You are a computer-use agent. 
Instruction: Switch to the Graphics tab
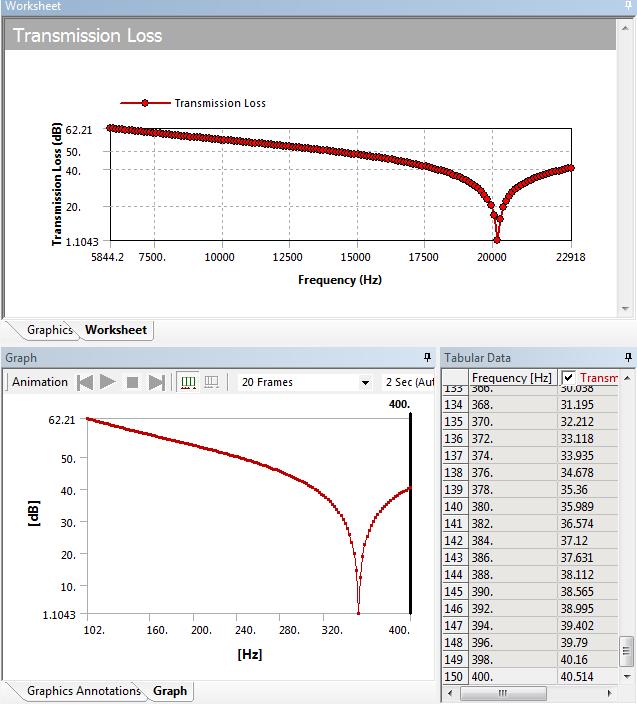tap(50, 330)
